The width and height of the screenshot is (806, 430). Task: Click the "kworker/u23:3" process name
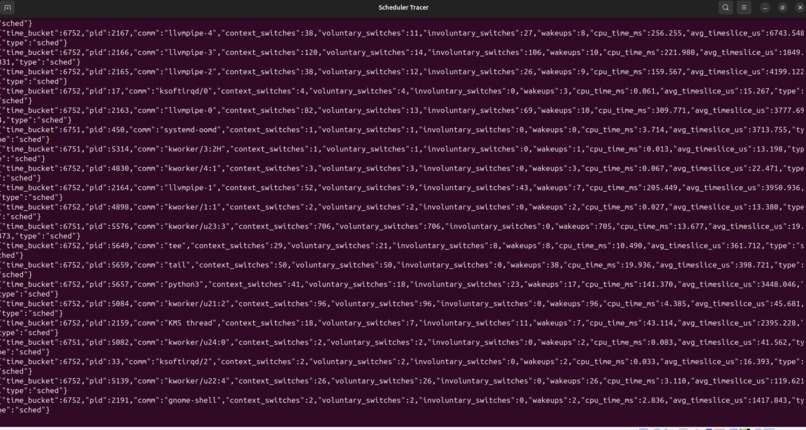[196, 227]
